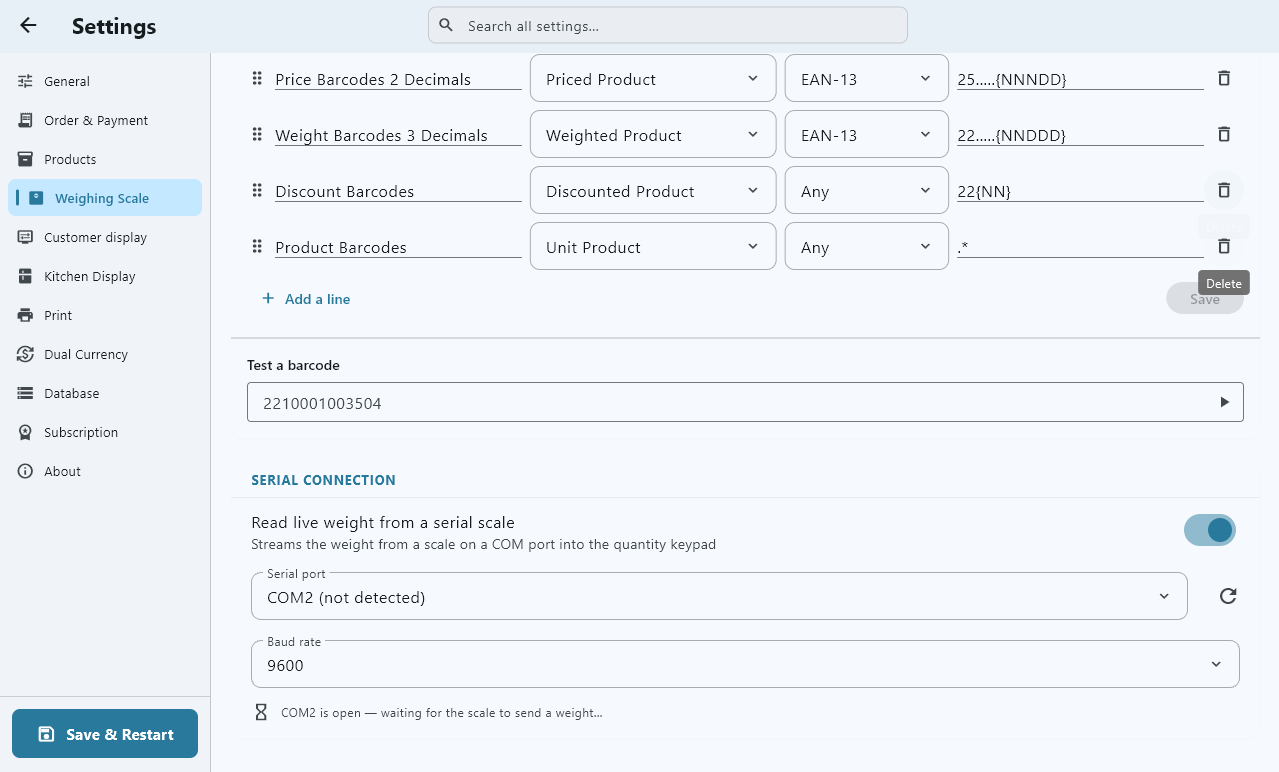Image resolution: width=1279 pixels, height=772 pixels.
Task: Click the Print printer icon
Action: (25, 315)
